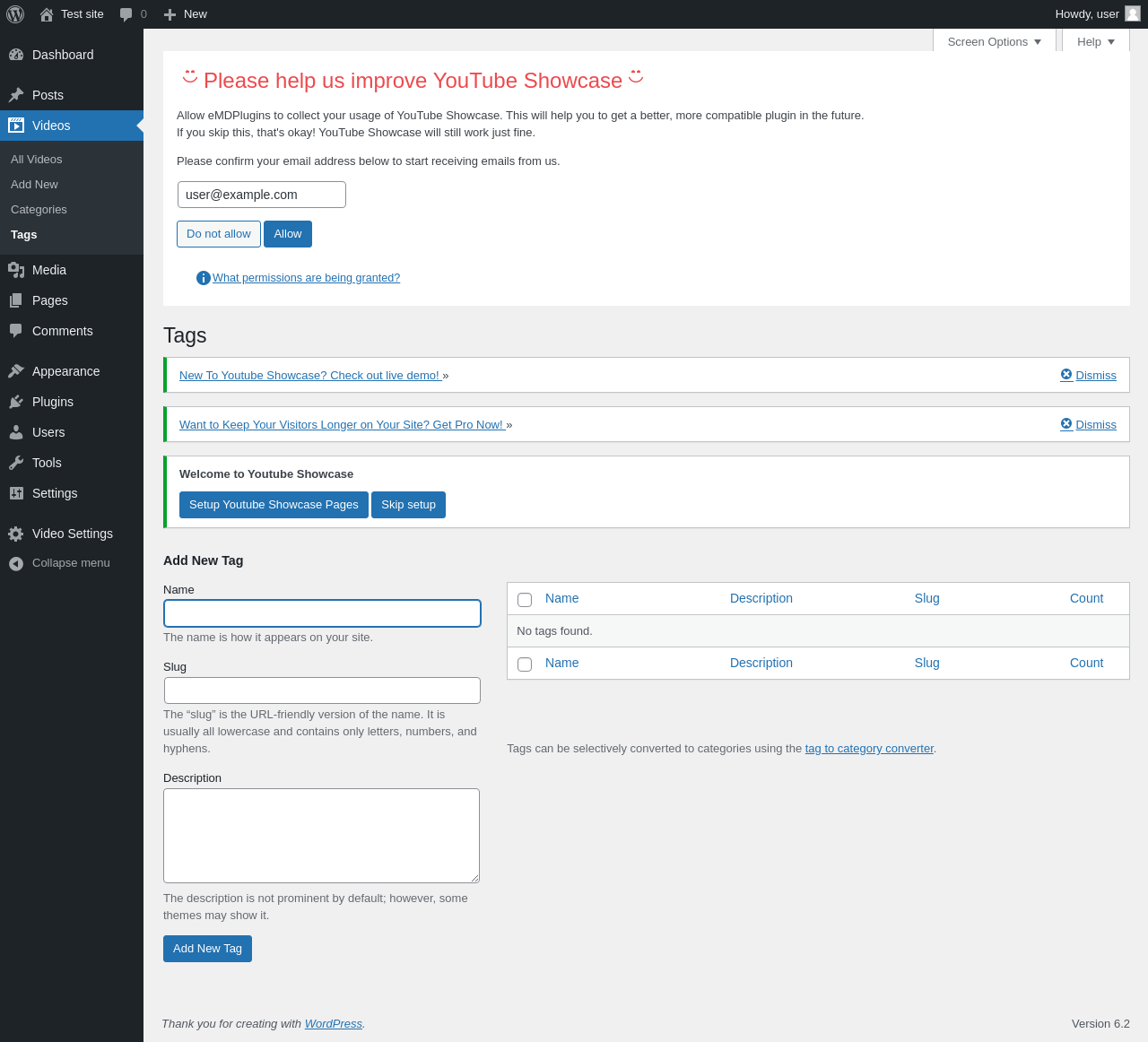
Task: Click the Add New Tag button
Action: click(x=207, y=949)
